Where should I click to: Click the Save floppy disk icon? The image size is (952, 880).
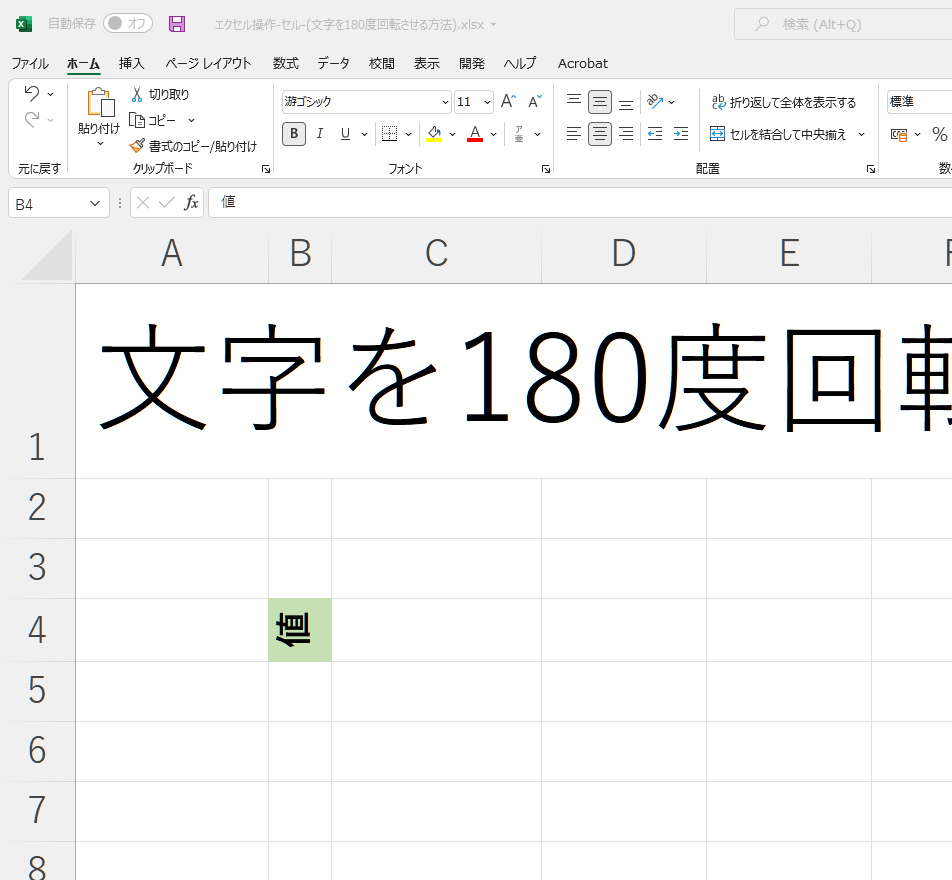pyautogui.click(x=177, y=24)
